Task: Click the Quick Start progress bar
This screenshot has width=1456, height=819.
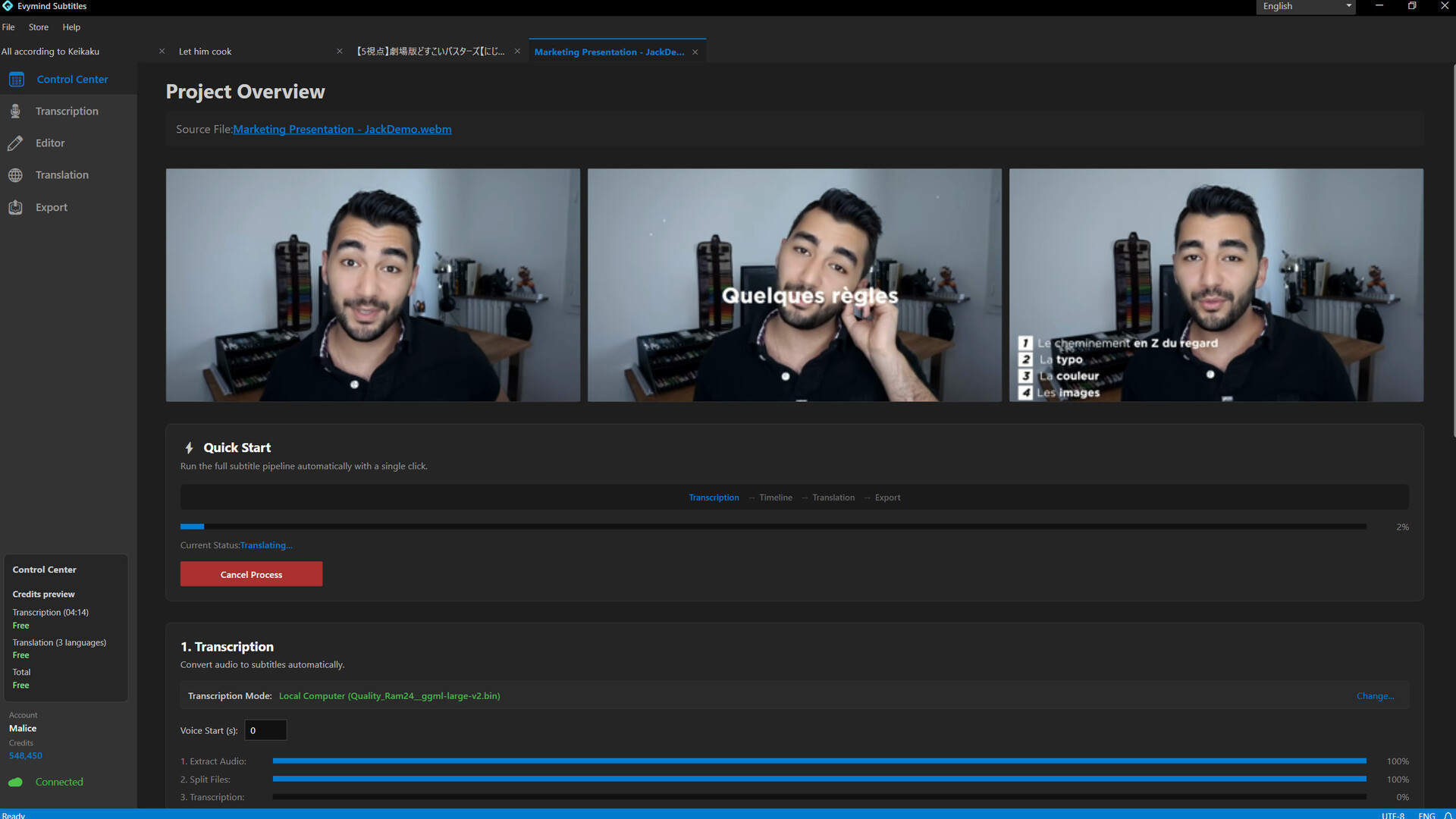Action: (773, 526)
